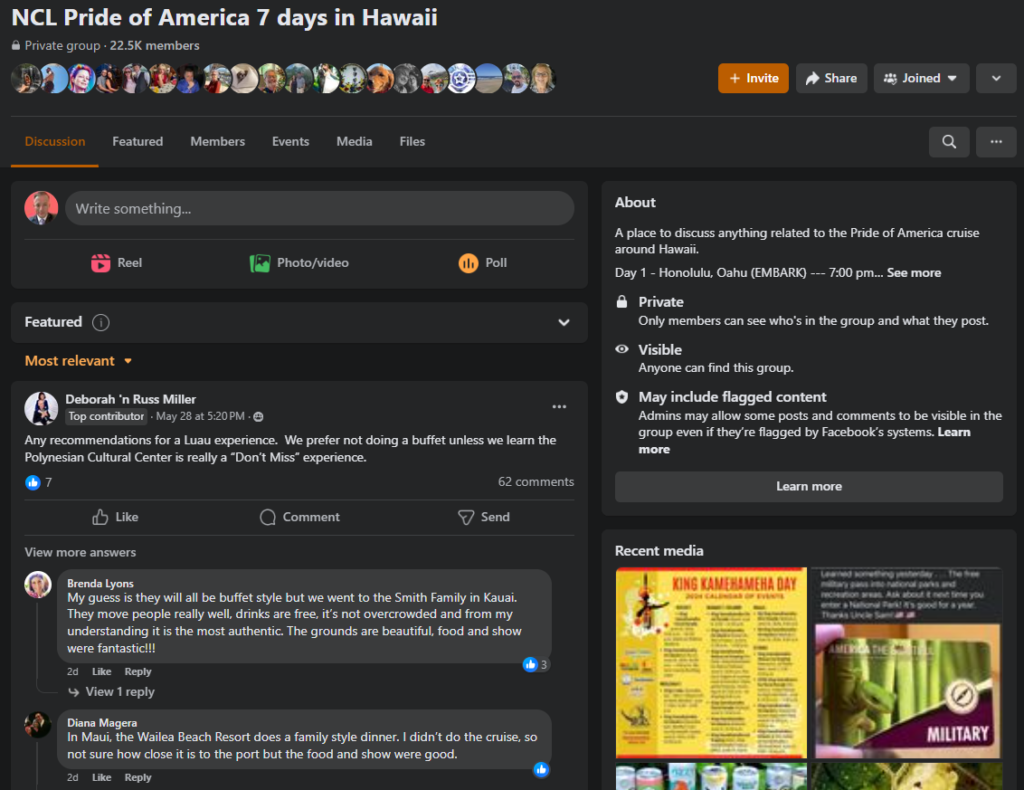Click Reply under Diana Magera's comment
The height and width of the screenshot is (790, 1024).
[x=138, y=777]
